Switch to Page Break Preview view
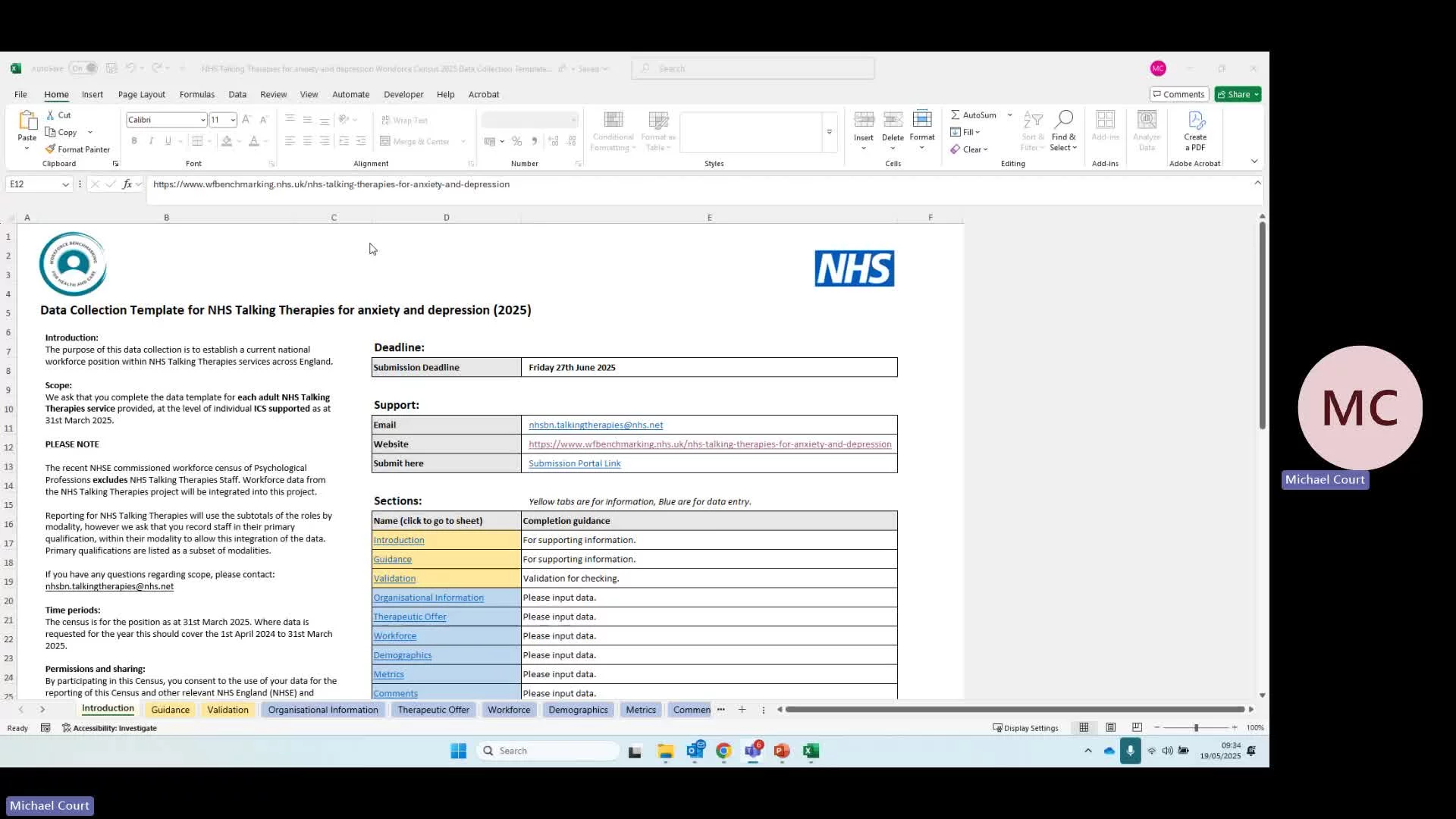This screenshot has width=1456, height=819. coord(1137,727)
